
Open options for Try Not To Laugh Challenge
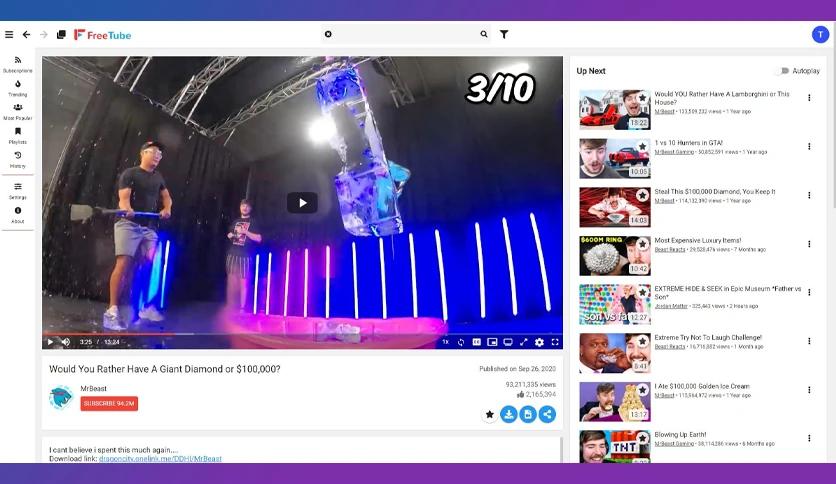(x=809, y=341)
